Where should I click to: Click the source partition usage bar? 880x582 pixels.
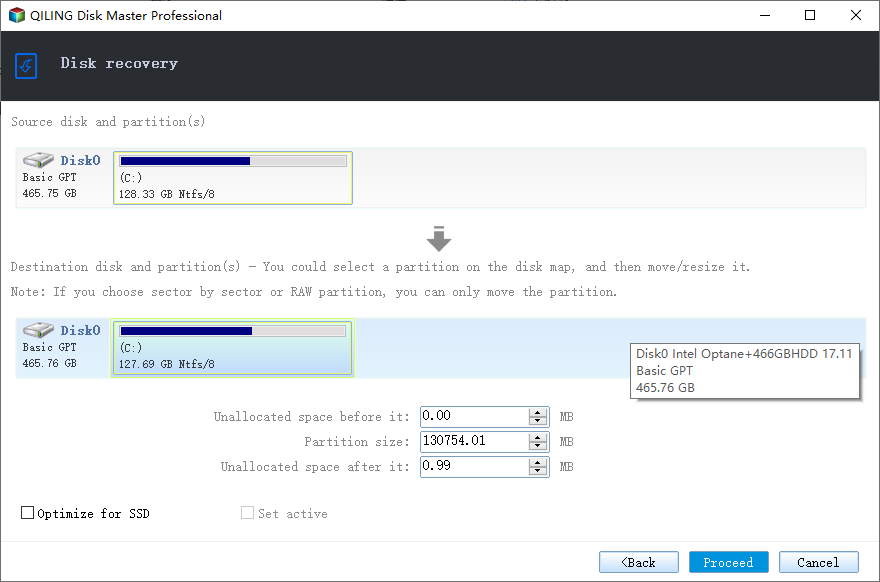click(x=233, y=161)
